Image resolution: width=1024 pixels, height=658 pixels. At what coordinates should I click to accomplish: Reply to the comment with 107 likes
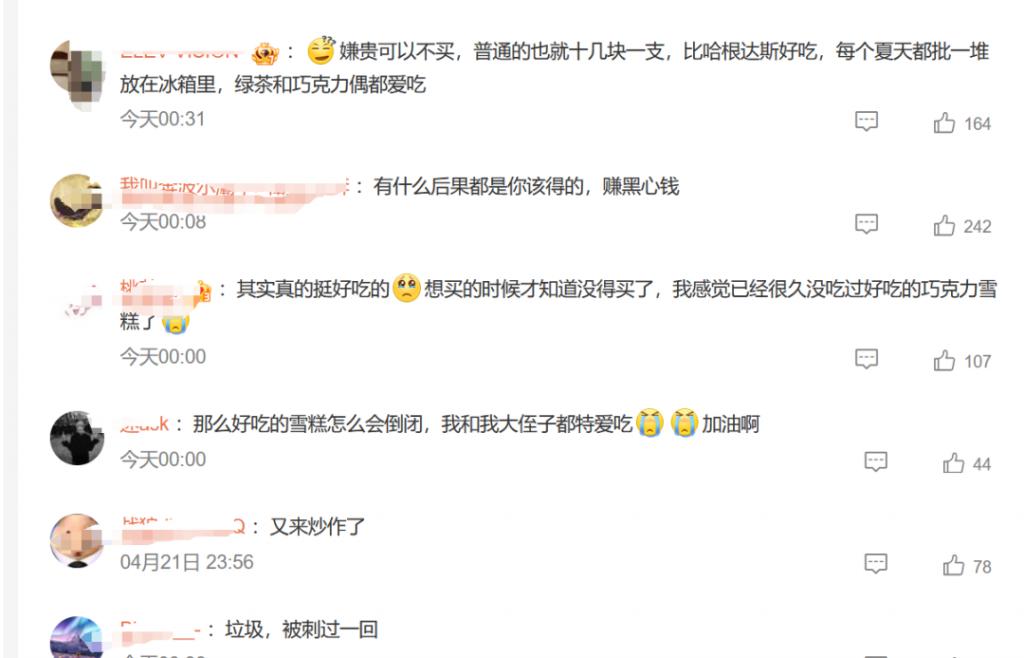click(867, 359)
